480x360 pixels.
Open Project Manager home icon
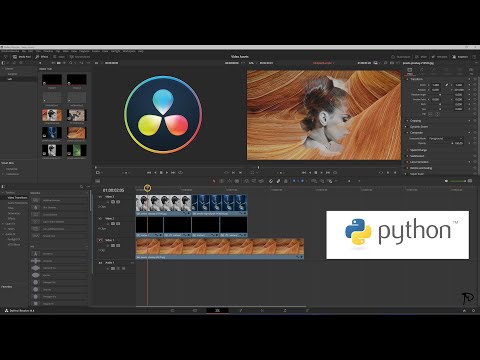tap(464, 310)
